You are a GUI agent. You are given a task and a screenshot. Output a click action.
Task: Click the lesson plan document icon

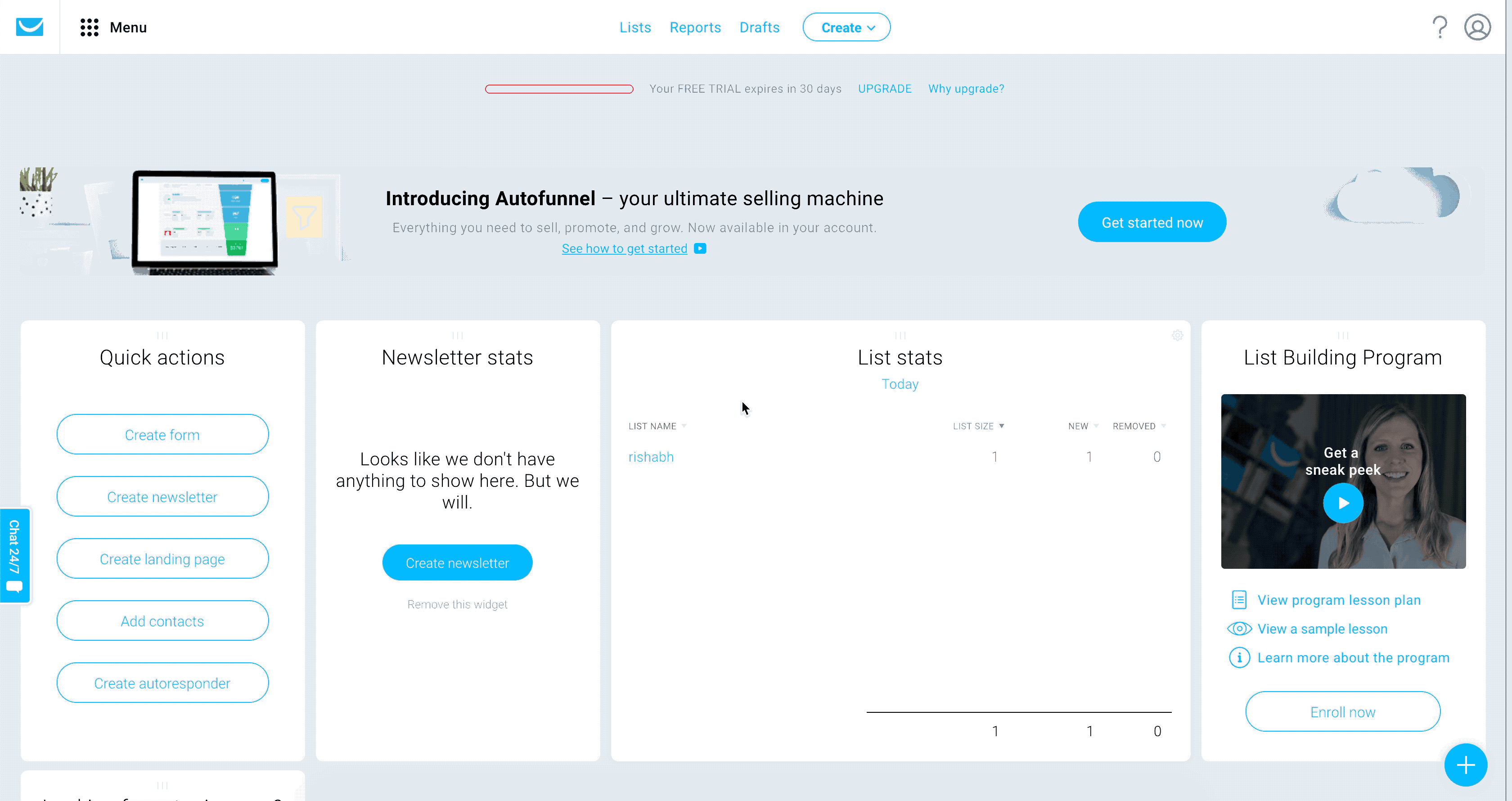click(x=1239, y=600)
